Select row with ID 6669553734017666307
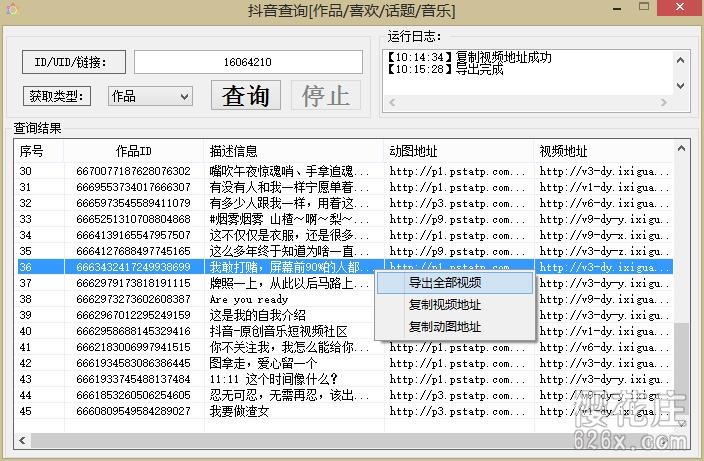The image size is (704, 461). 345,187
